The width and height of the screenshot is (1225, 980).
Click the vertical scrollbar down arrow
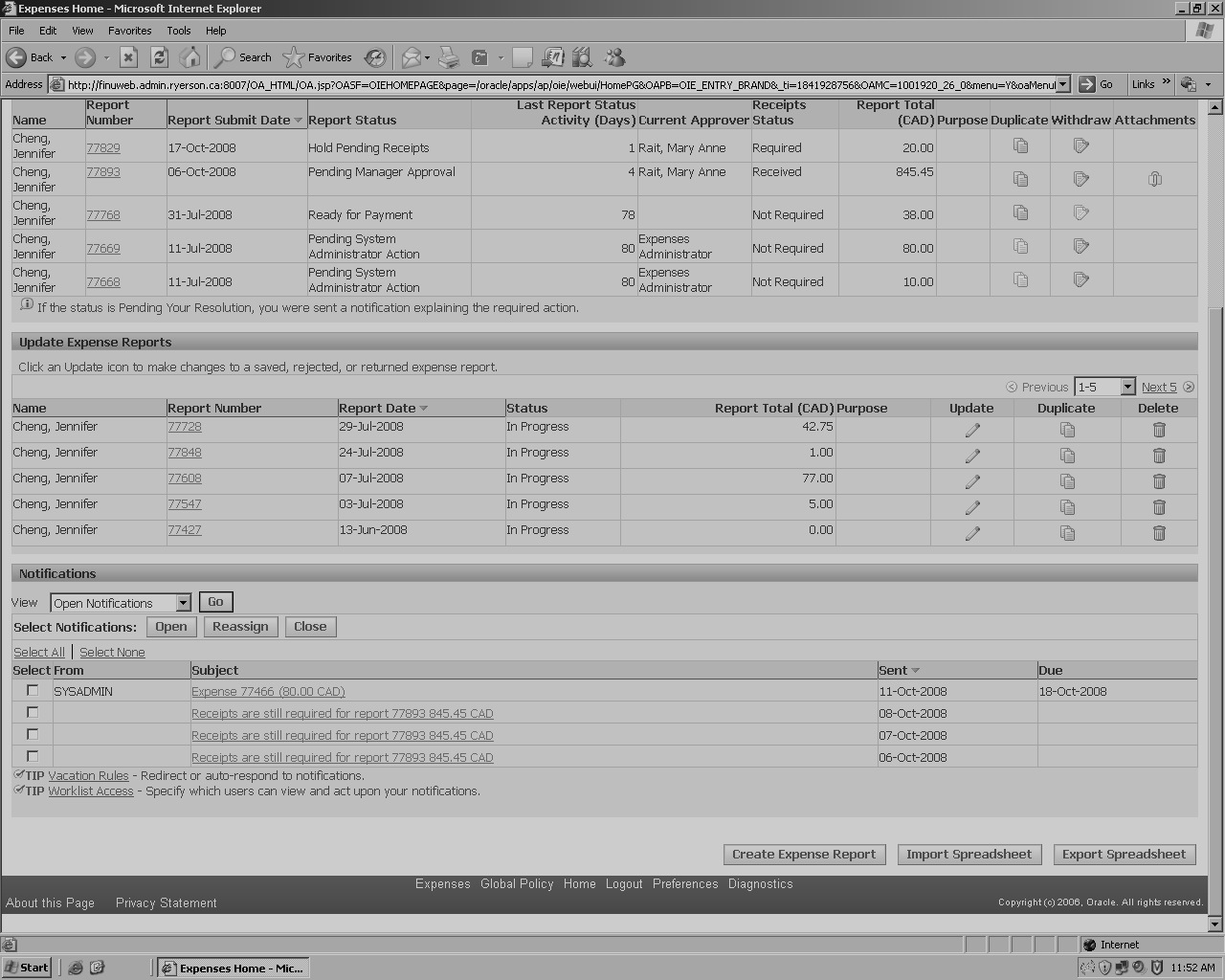point(1215,924)
